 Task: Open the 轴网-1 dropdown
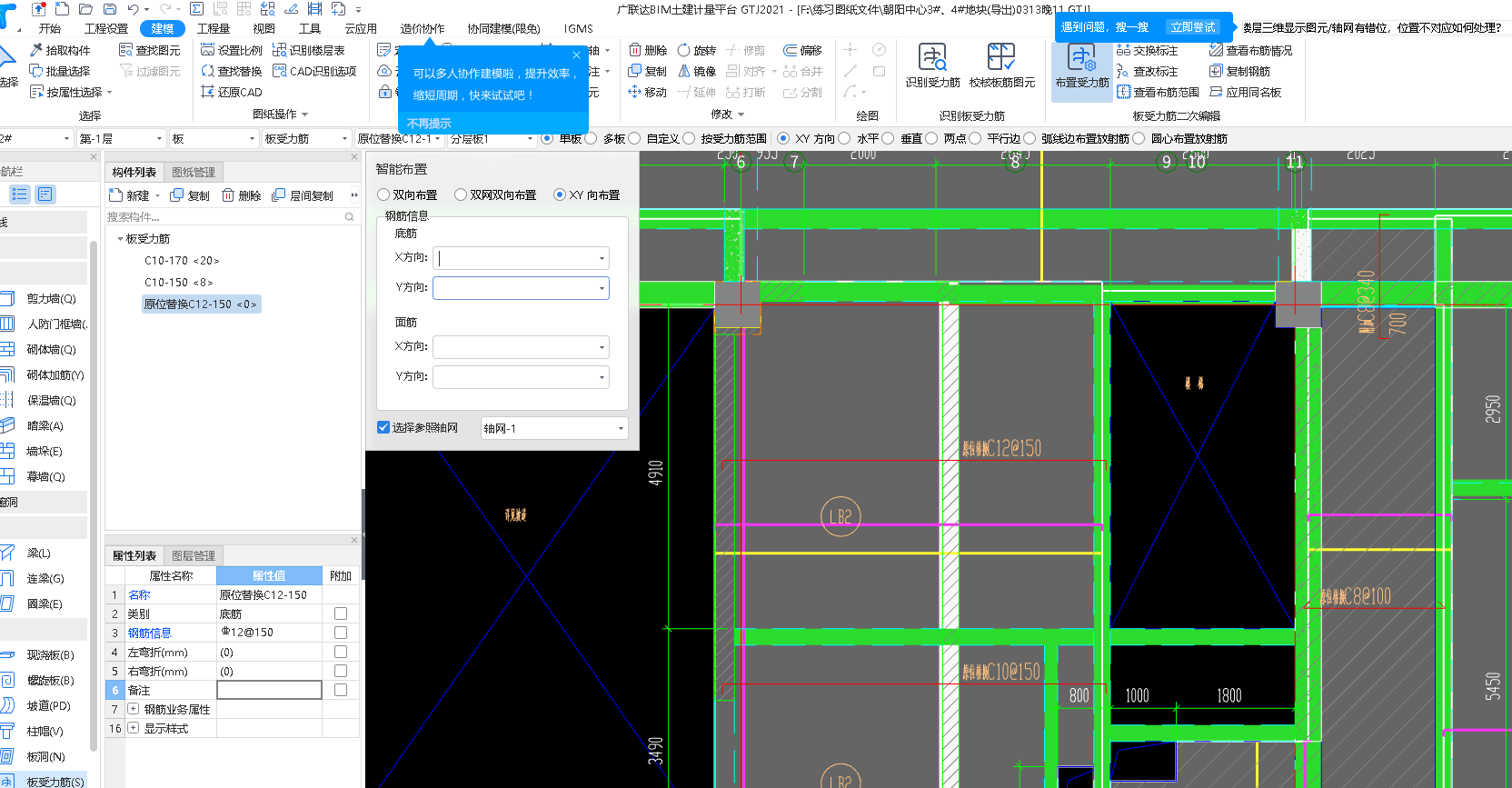tap(621, 428)
